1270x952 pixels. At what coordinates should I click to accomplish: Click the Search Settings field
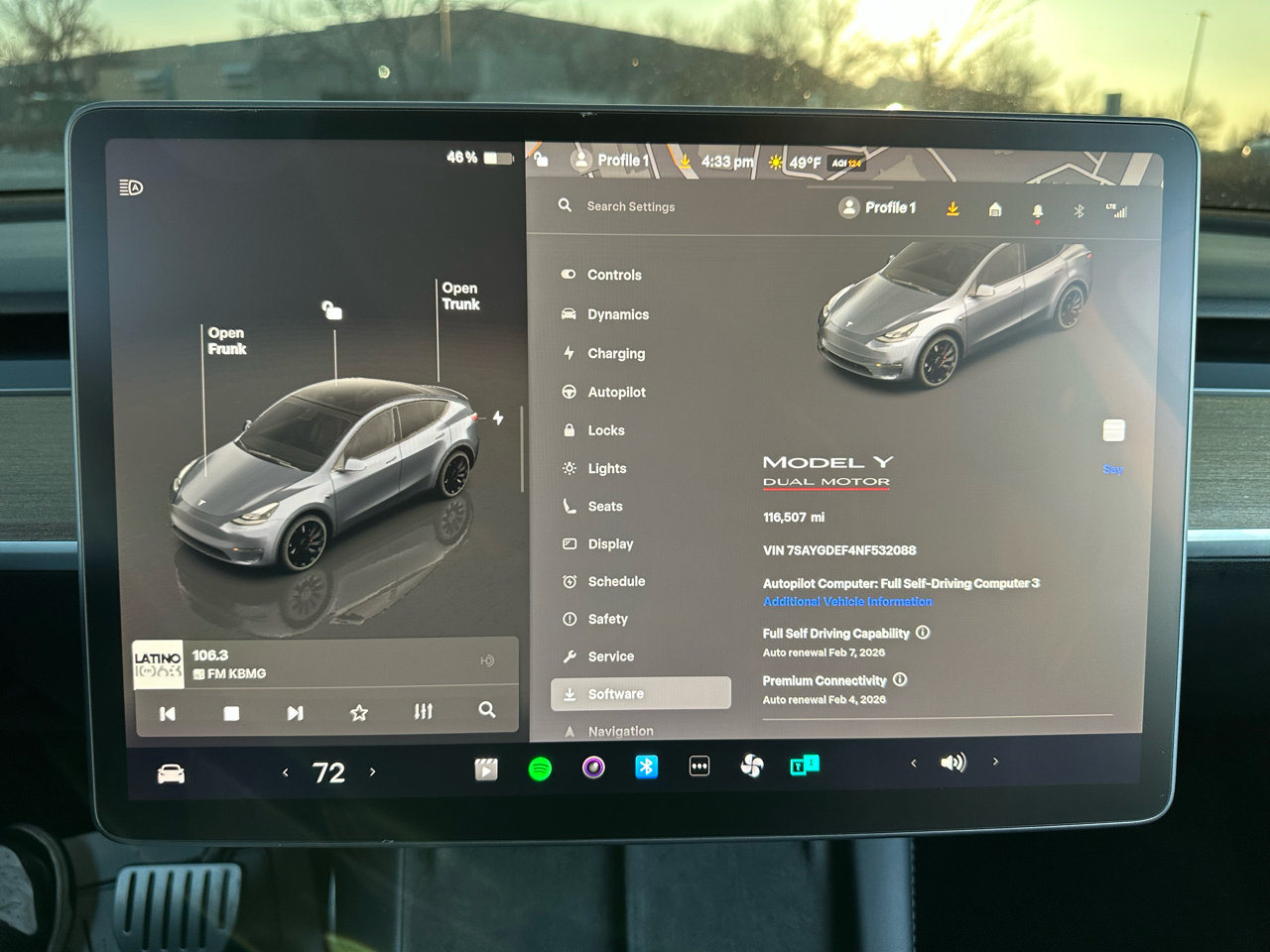631,206
